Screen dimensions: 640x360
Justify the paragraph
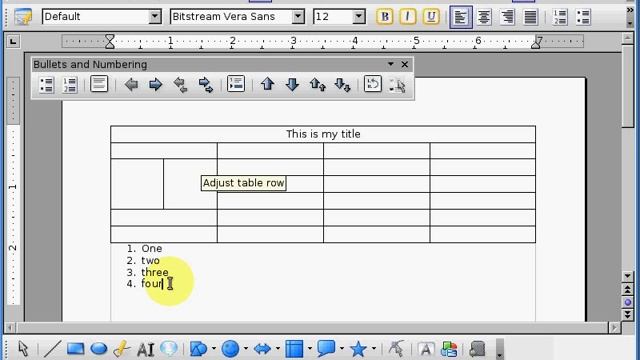point(531,17)
